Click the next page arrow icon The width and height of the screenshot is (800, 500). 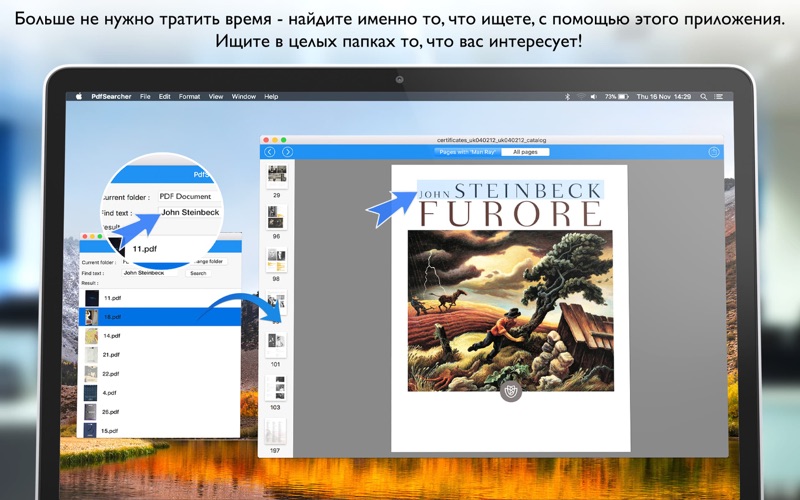coord(288,152)
